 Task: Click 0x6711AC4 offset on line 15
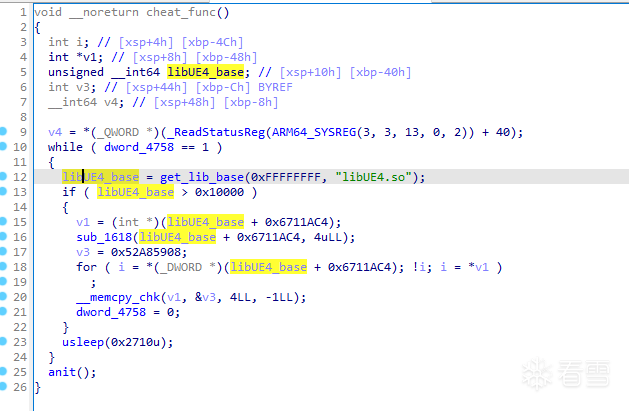(x=296, y=222)
